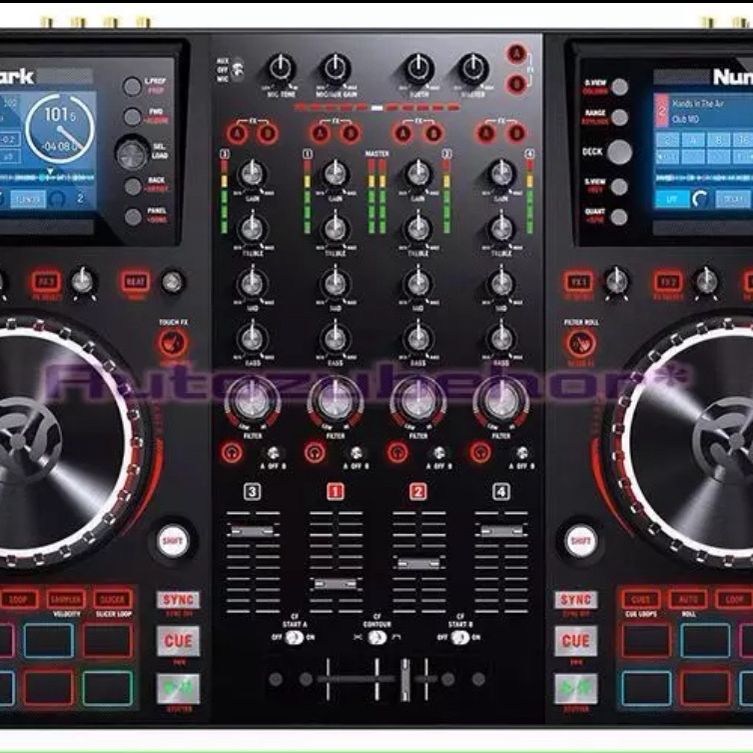Grab the channel 1 volume fader cap
Viewport: 753px width, 753px height.
(336, 583)
